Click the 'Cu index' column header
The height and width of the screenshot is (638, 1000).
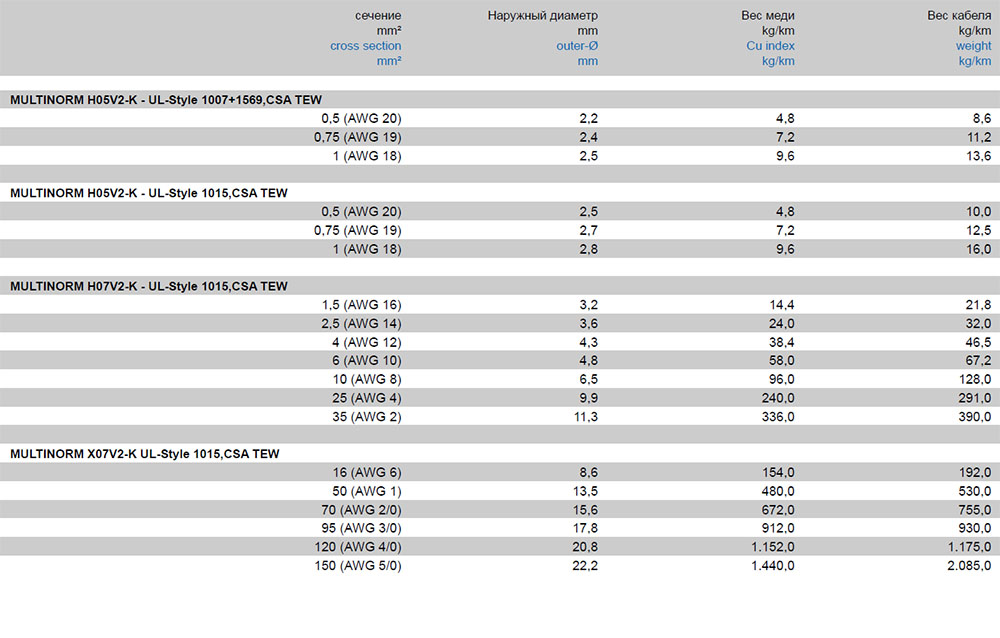770,46
